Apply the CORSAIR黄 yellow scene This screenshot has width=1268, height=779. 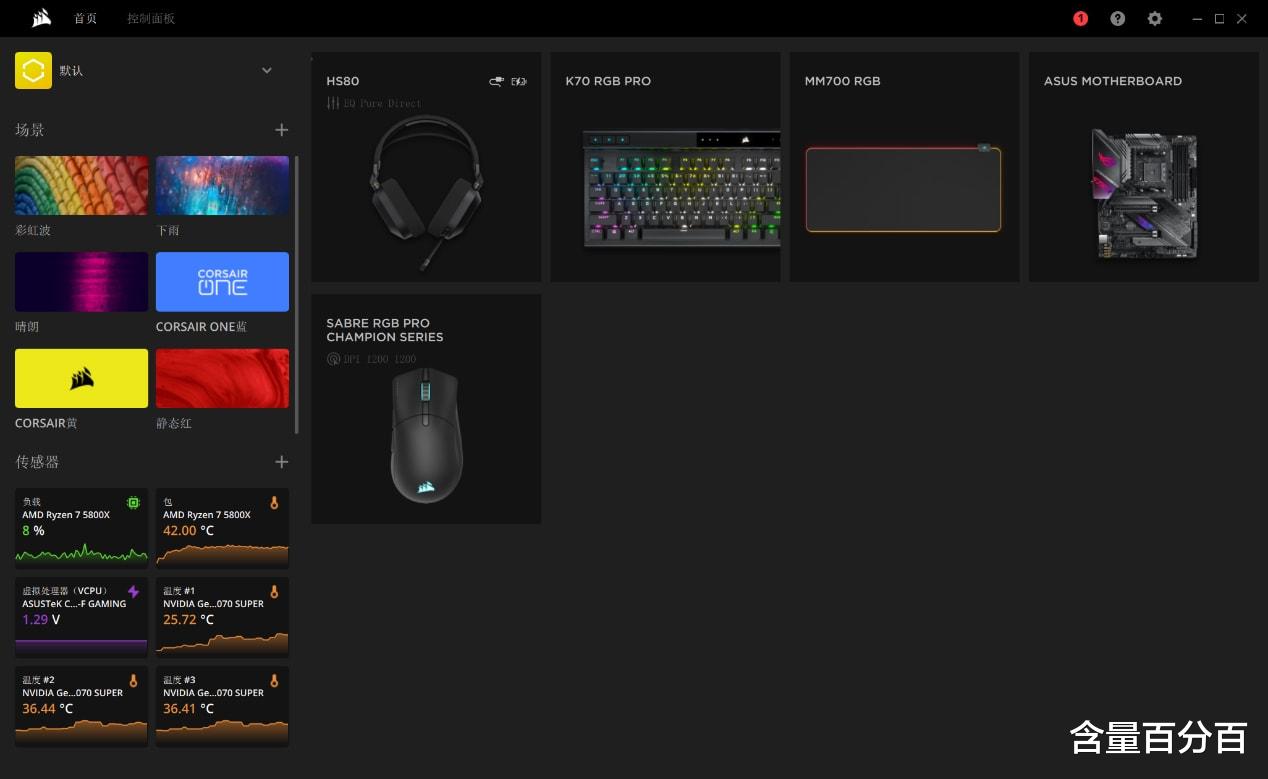coord(81,378)
